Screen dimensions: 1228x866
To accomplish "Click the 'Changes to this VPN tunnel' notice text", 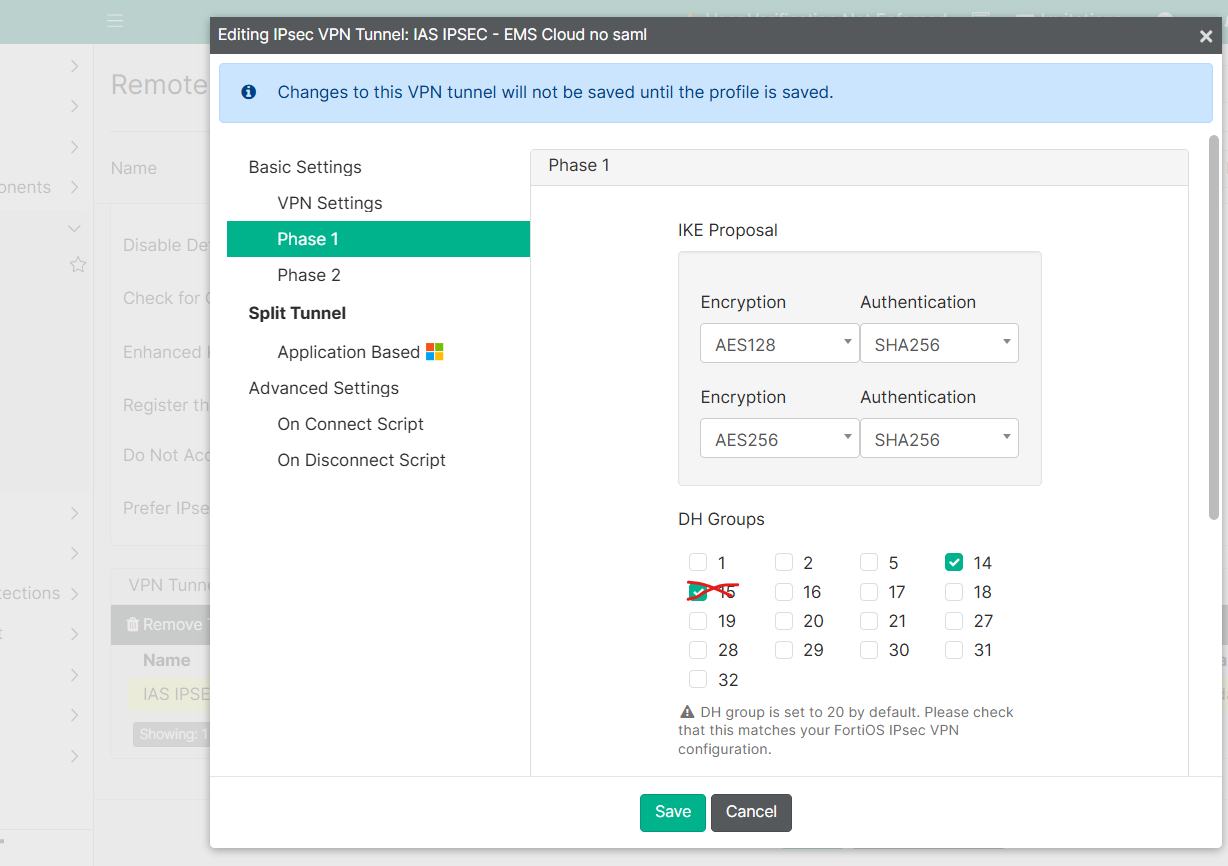I will (x=555, y=92).
